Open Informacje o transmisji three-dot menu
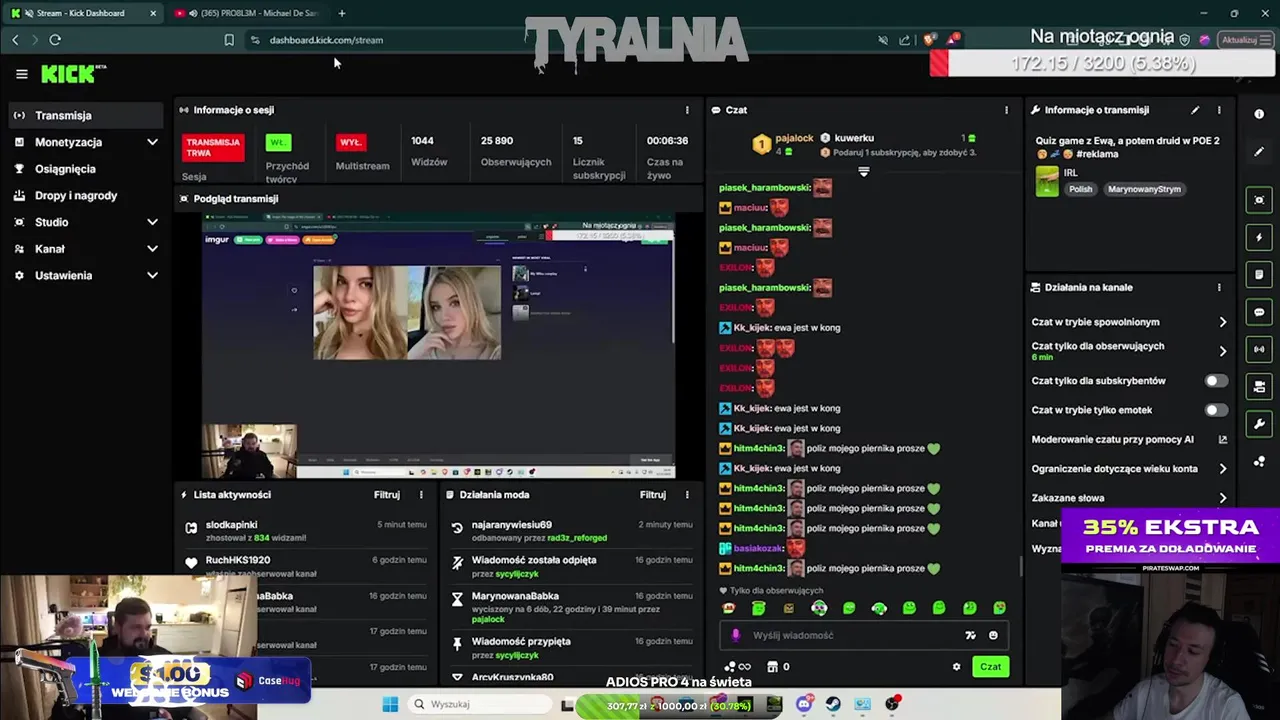 [x=1218, y=110]
